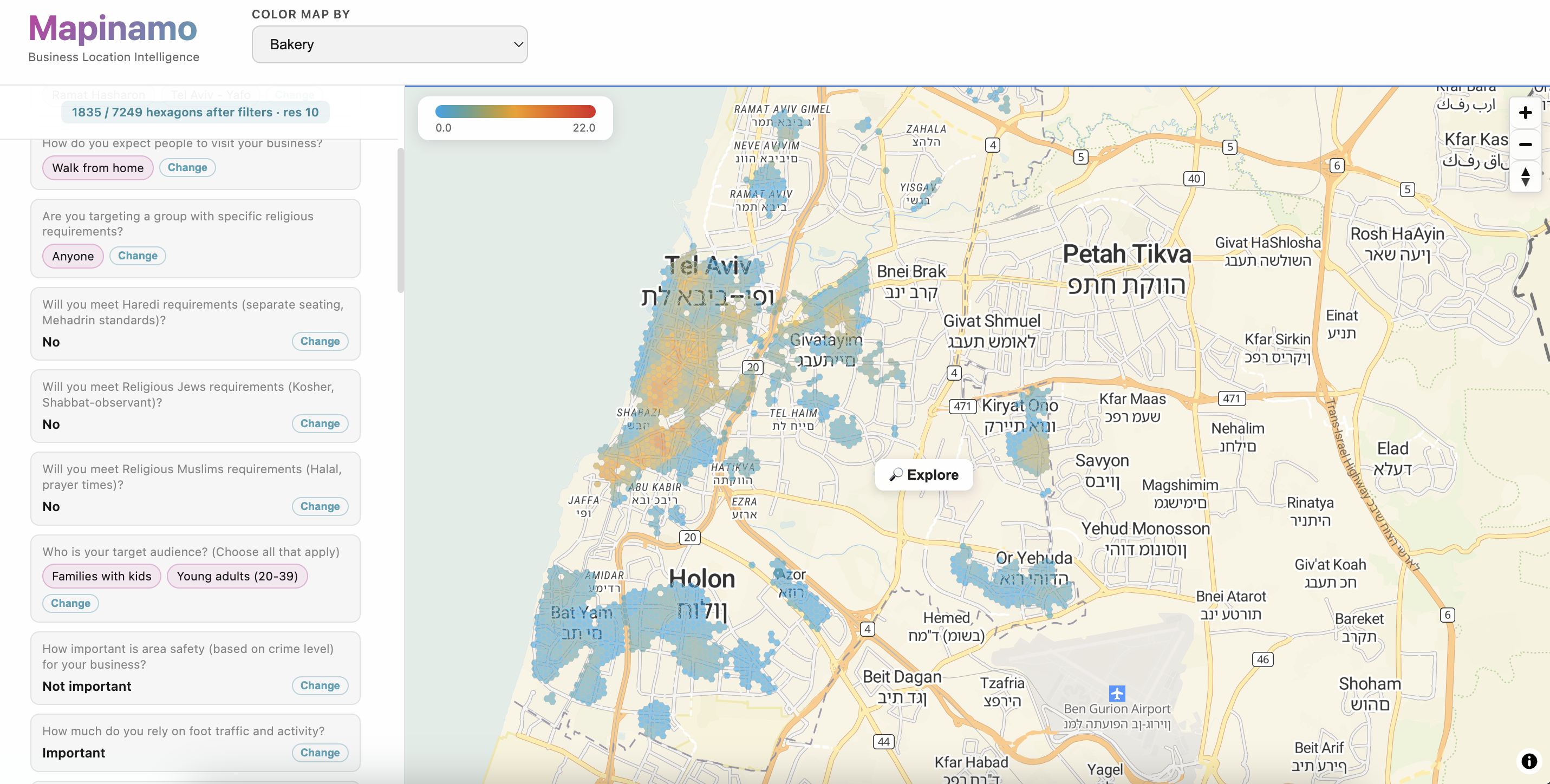
Task: Open map attribution info icon
Action: pos(1528,761)
